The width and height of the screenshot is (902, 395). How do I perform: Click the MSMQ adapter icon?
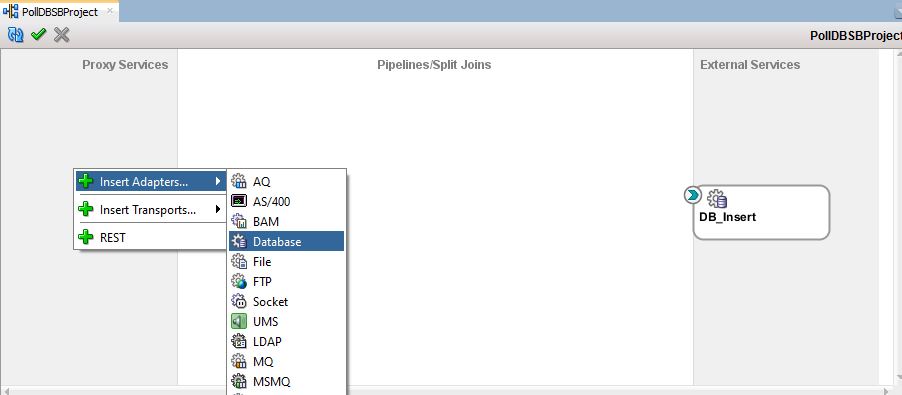point(239,381)
